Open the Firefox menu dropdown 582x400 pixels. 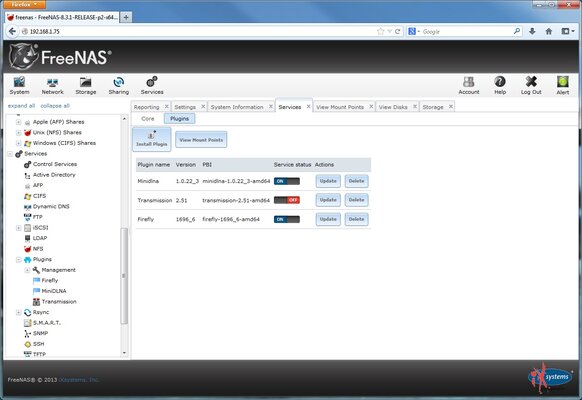coord(24,4)
